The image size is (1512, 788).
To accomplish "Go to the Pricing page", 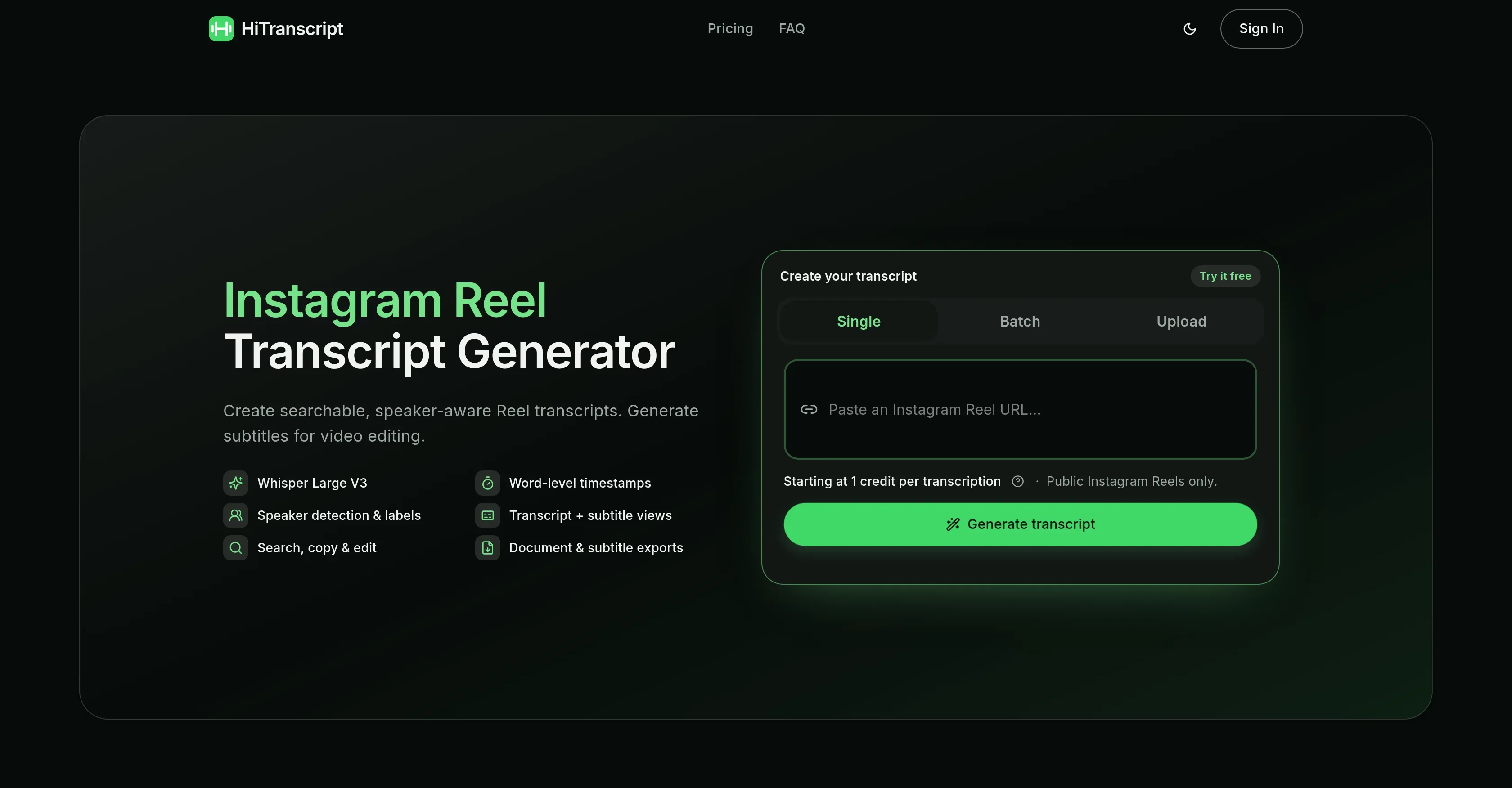I will [x=730, y=29].
